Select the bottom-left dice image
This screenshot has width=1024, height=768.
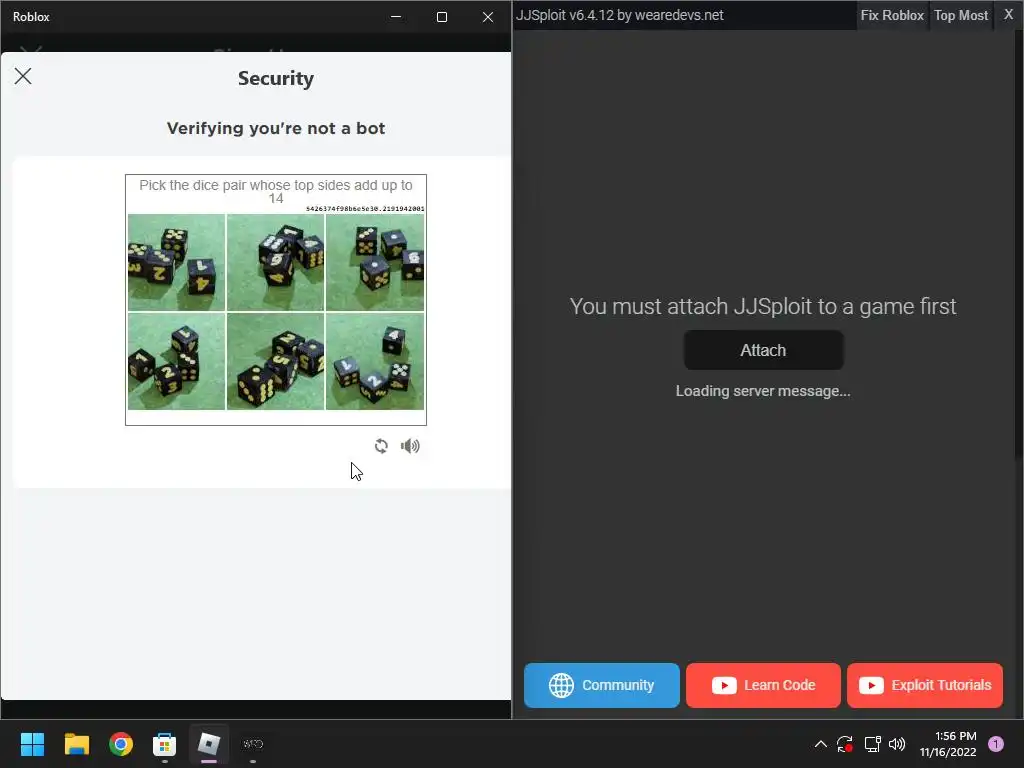pos(176,361)
